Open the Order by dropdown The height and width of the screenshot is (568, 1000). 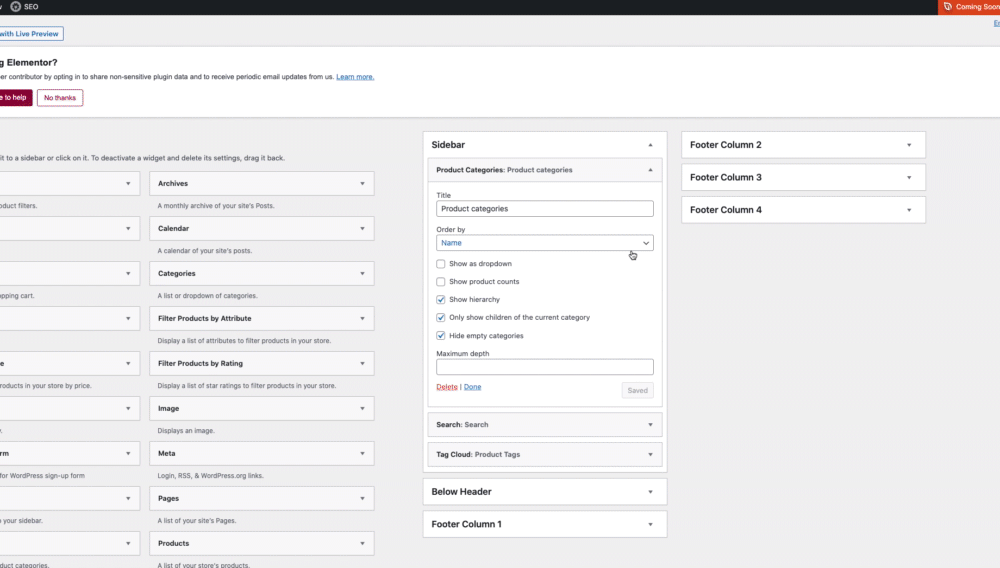point(545,243)
